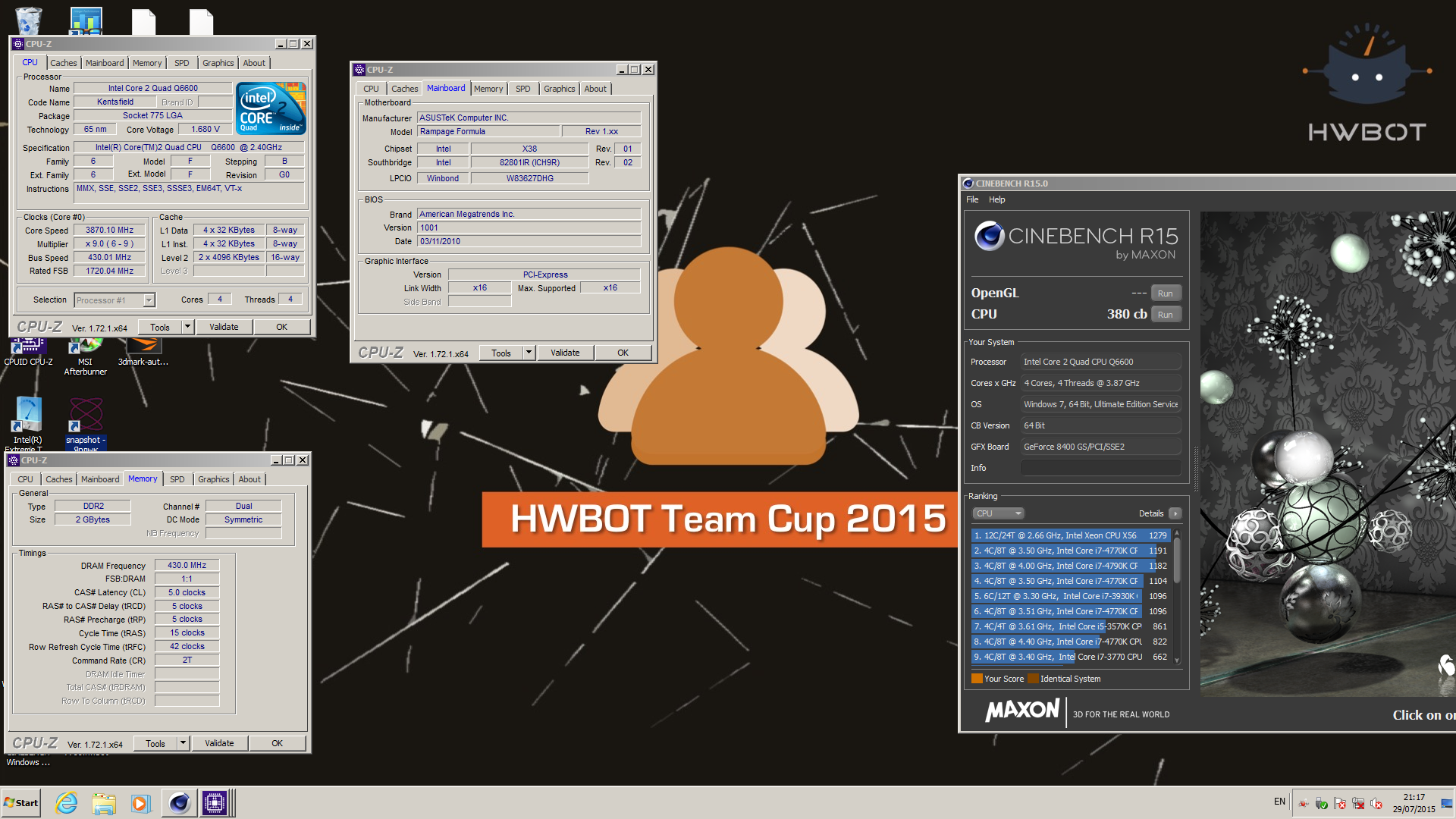Click 'Rampage Formula' model field

pyautogui.click(x=488, y=132)
